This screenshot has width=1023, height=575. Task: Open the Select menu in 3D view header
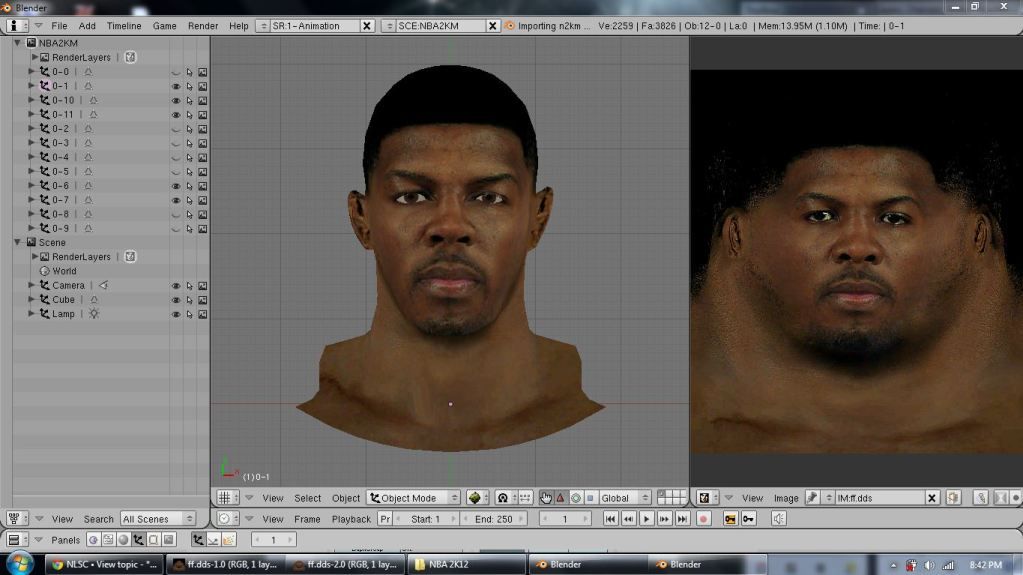(307, 498)
